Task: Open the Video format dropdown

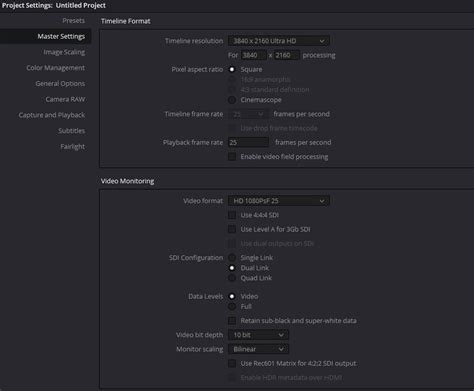Action: [279, 201]
